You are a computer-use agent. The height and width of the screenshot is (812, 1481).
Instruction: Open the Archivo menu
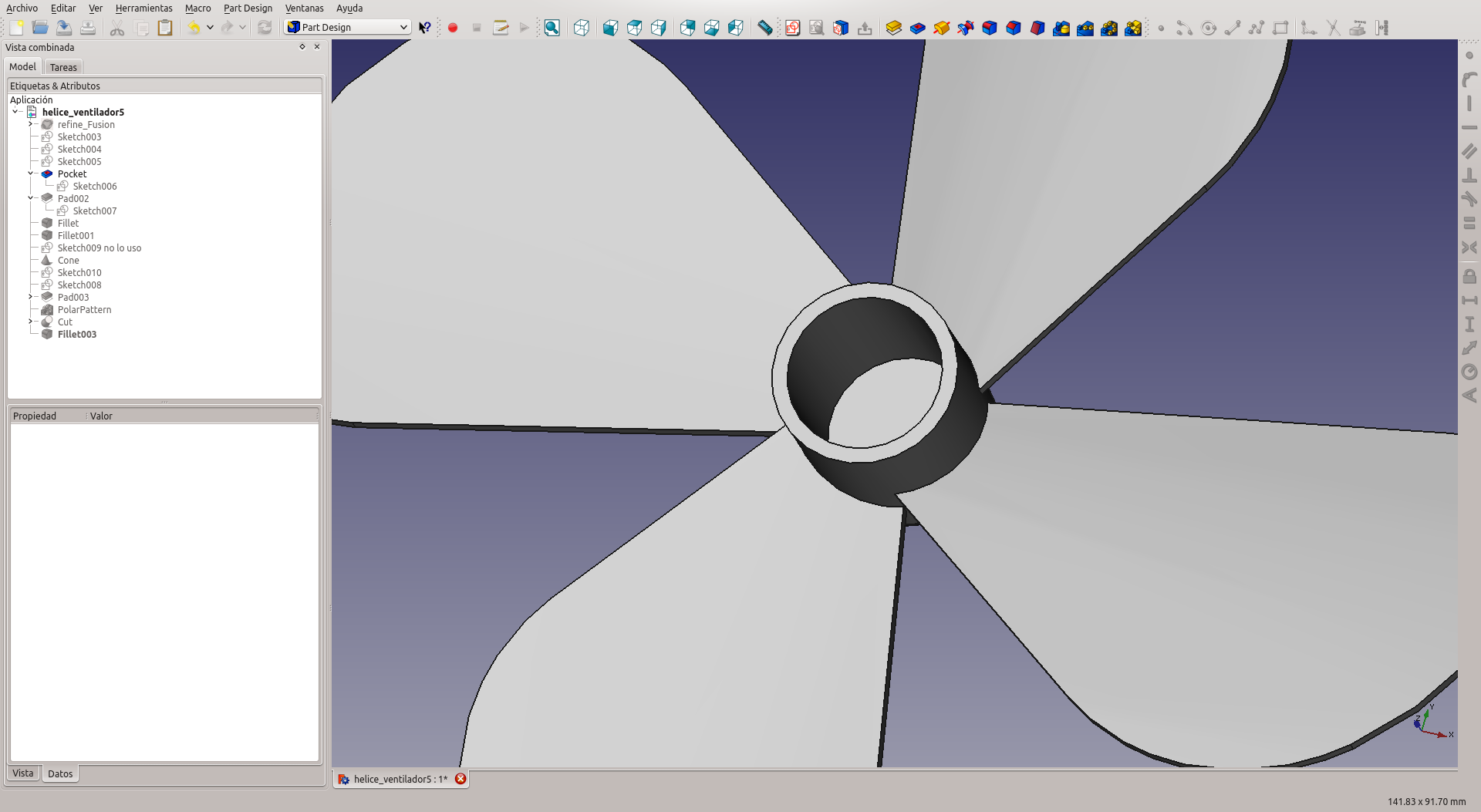tap(22, 8)
